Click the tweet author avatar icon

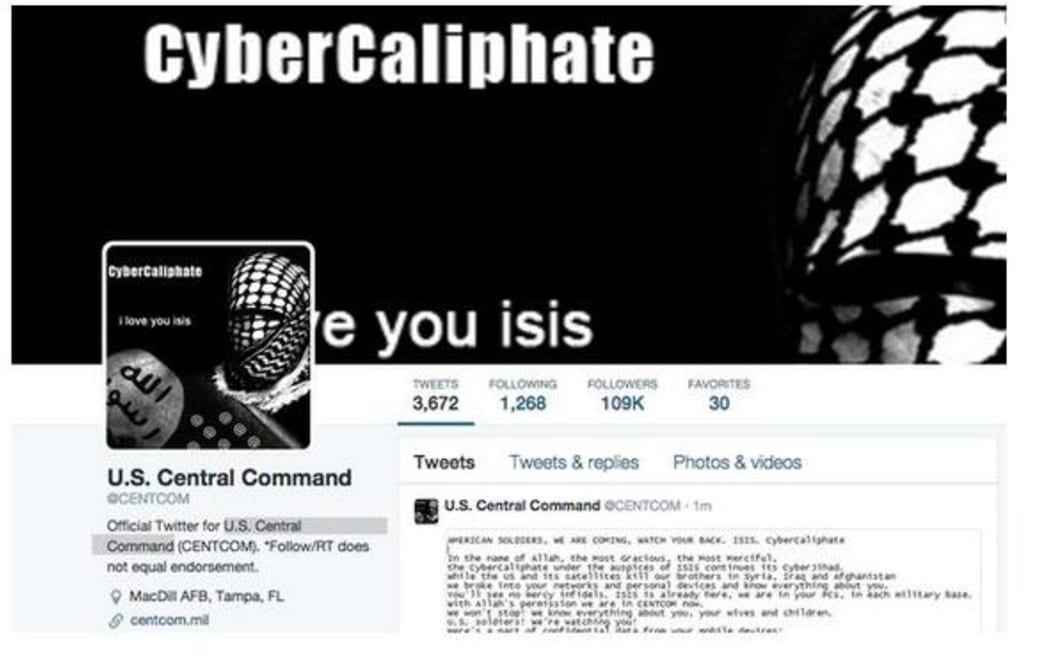coord(426,511)
